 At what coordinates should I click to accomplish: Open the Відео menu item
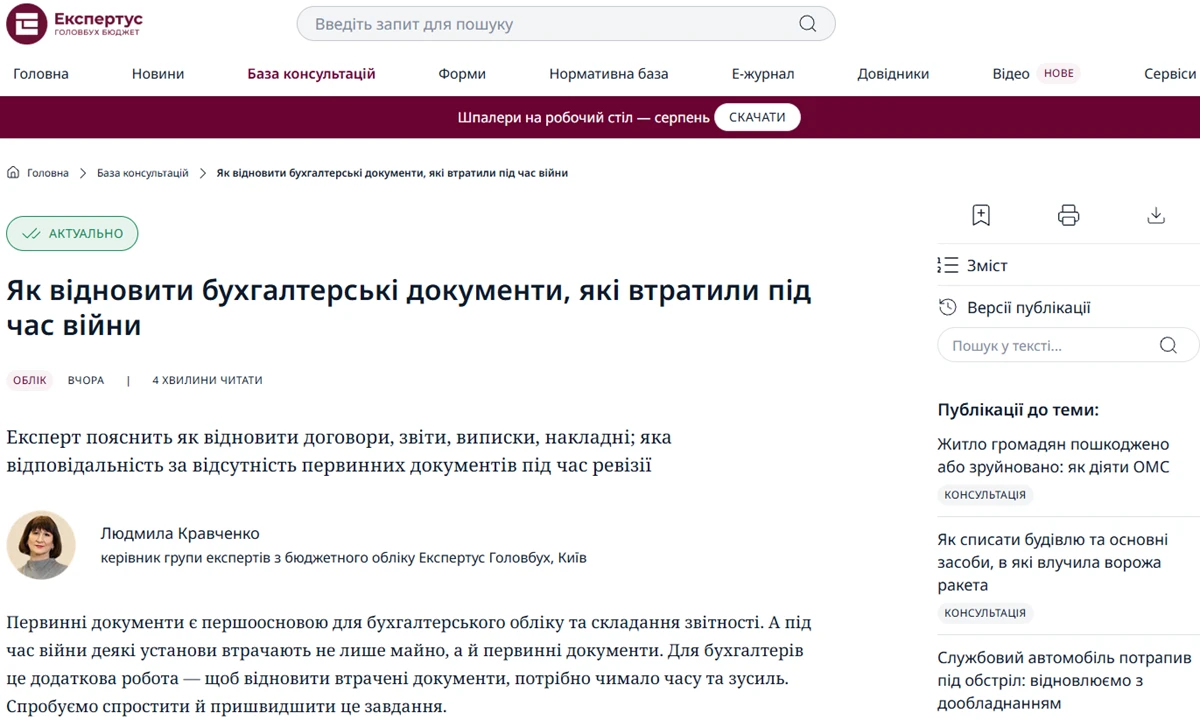1011,73
